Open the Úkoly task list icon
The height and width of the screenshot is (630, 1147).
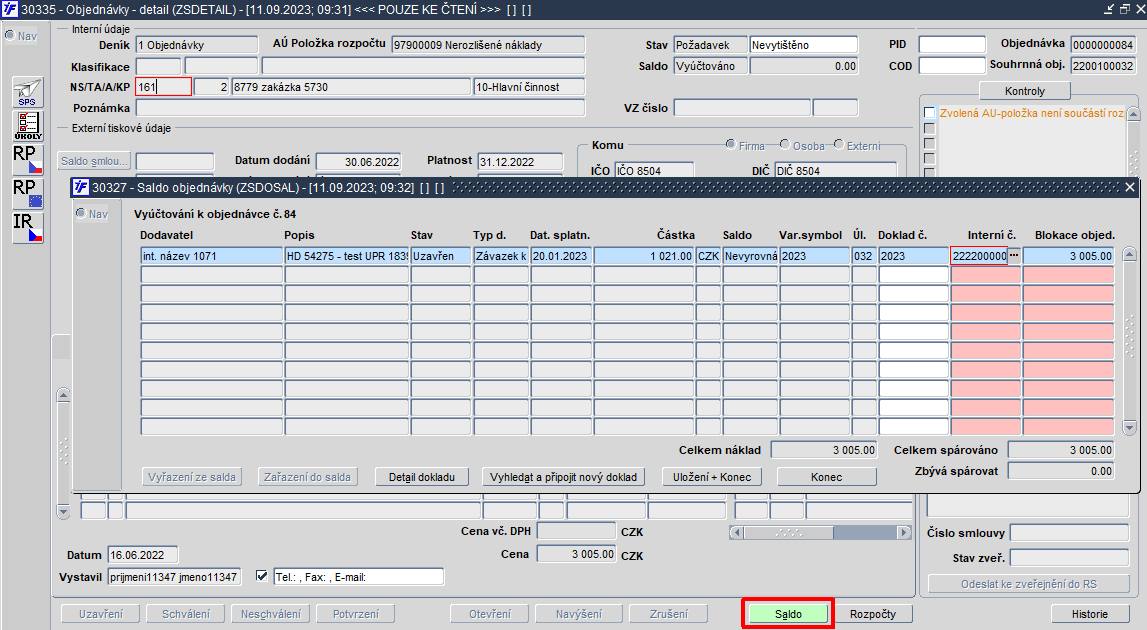28,125
